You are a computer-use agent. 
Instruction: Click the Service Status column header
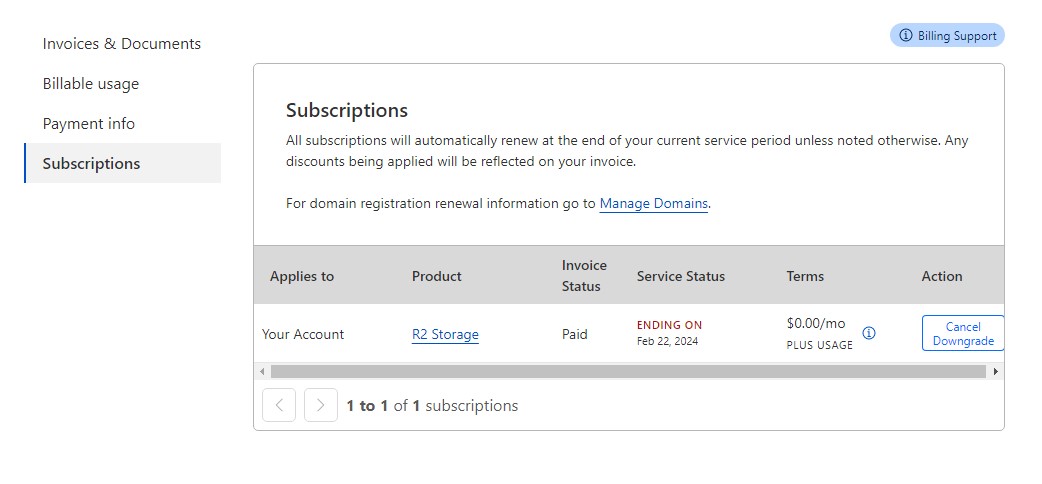(x=681, y=276)
